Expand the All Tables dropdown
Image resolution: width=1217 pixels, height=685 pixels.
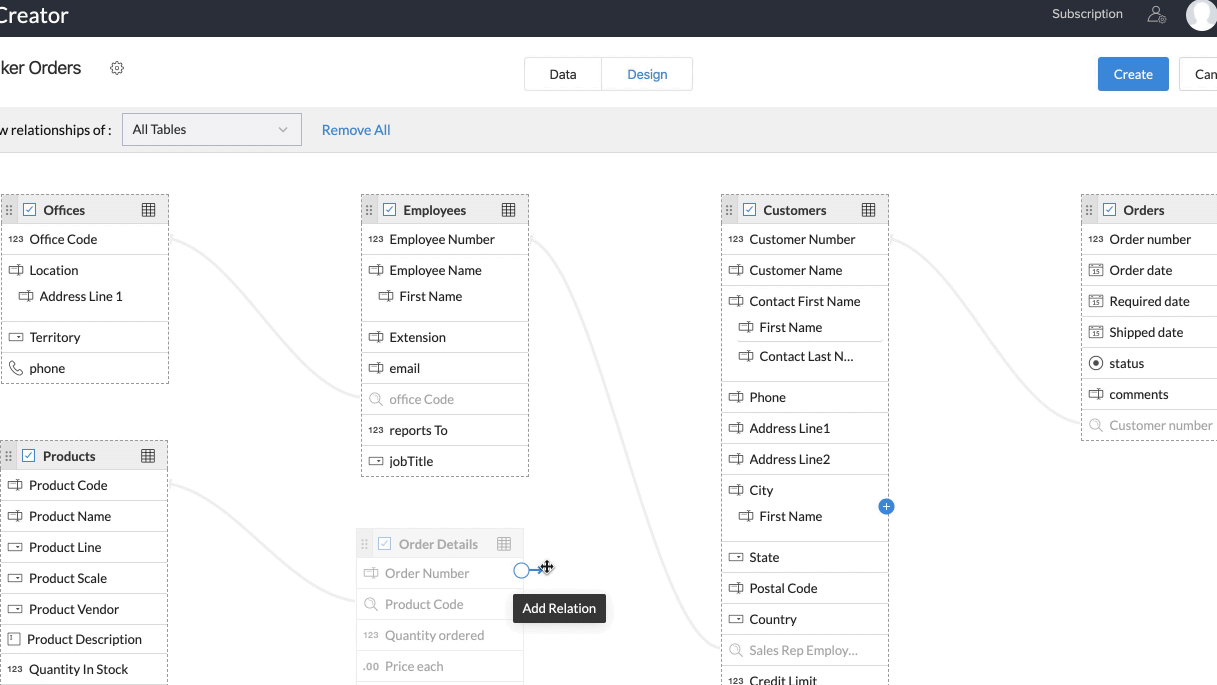click(x=211, y=130)
